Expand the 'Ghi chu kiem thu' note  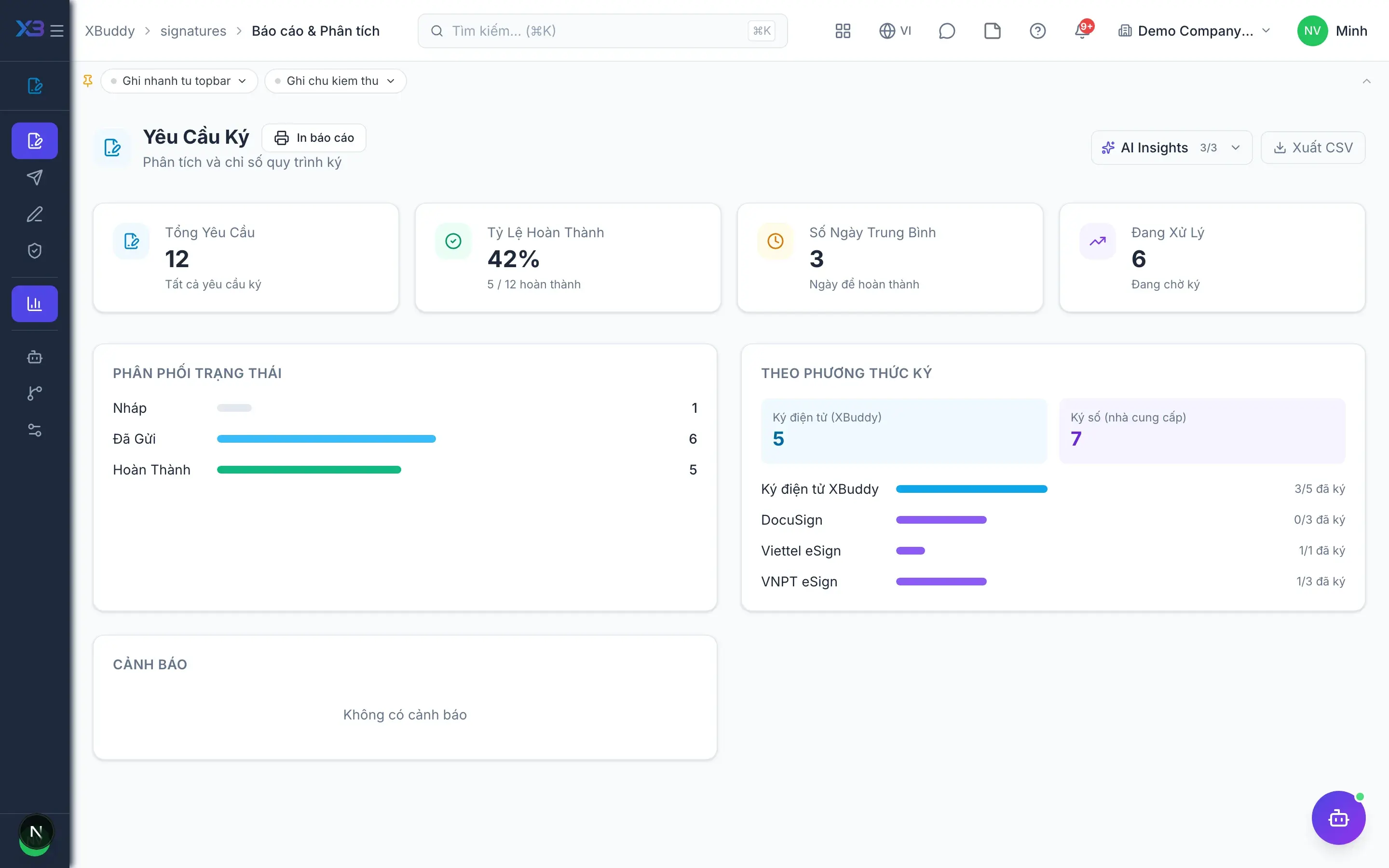coord(335,81)
